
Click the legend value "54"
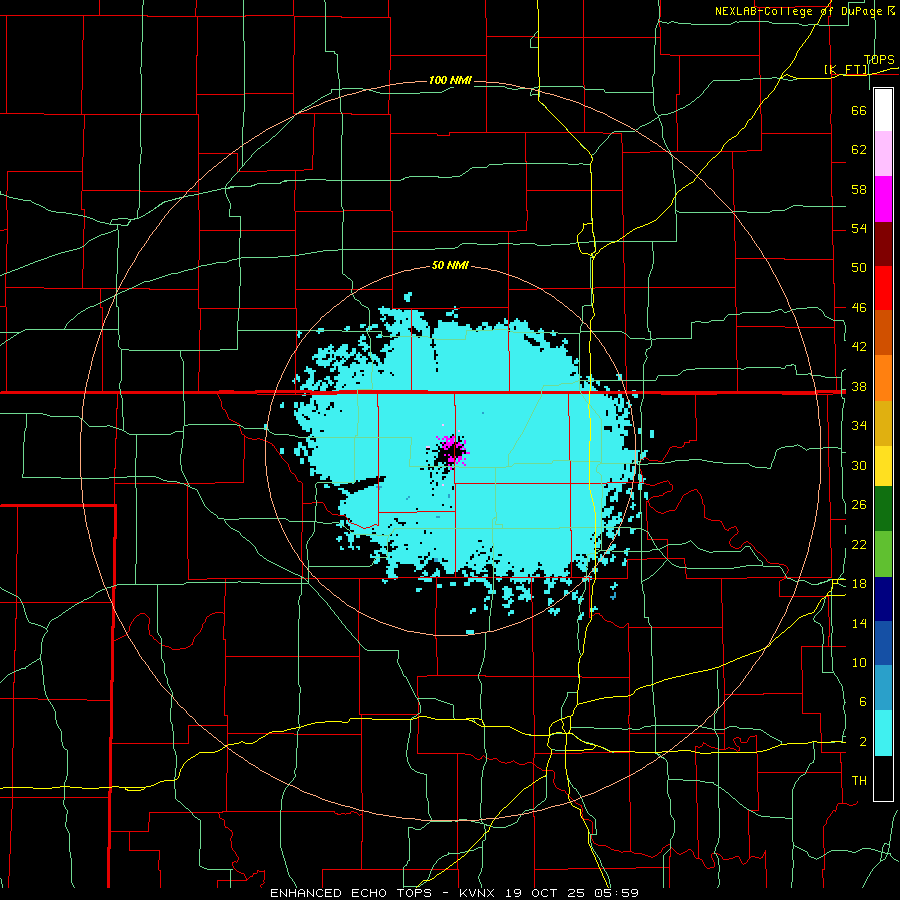(859, 228)
